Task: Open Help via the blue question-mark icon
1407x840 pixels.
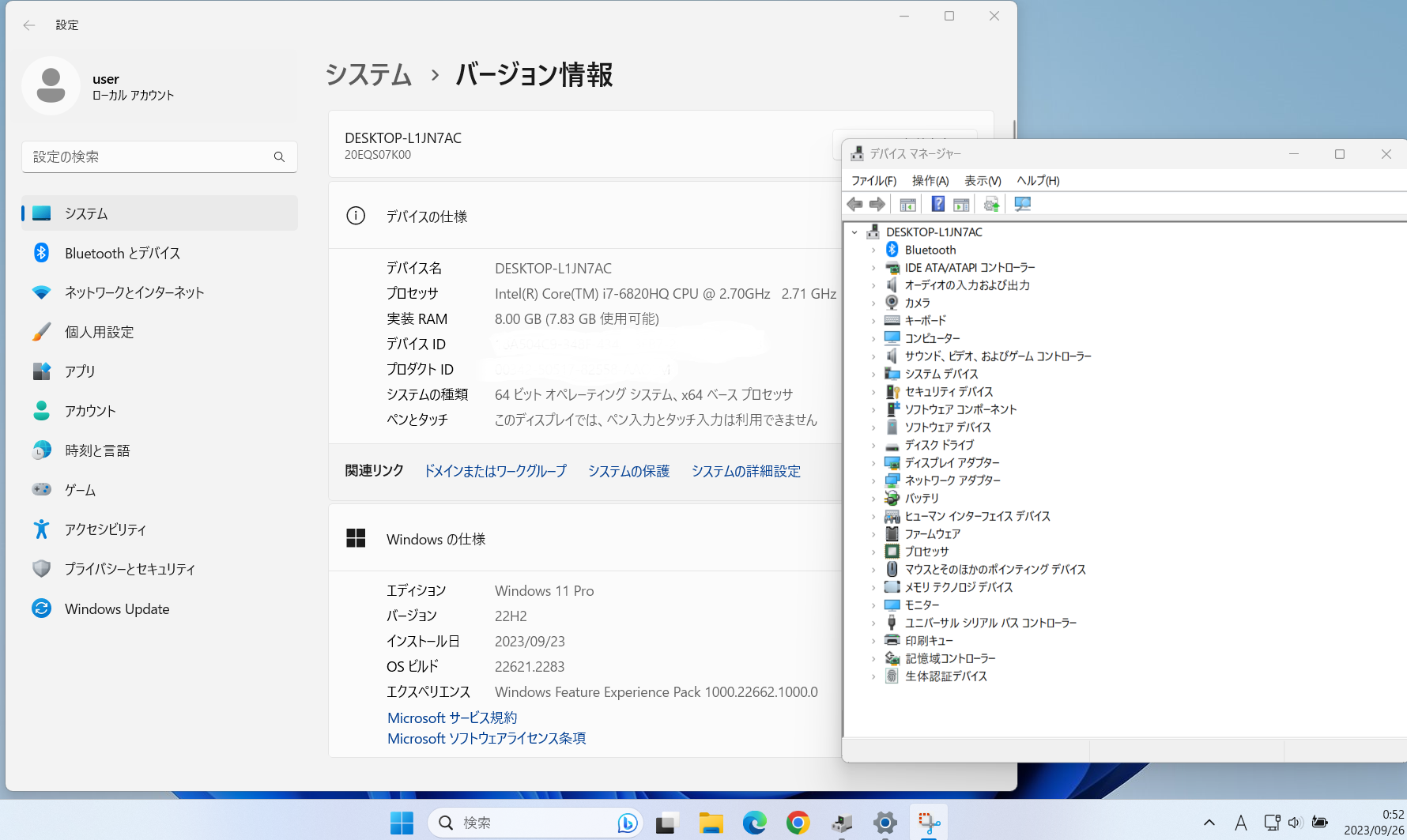Action: pos(937,205)
